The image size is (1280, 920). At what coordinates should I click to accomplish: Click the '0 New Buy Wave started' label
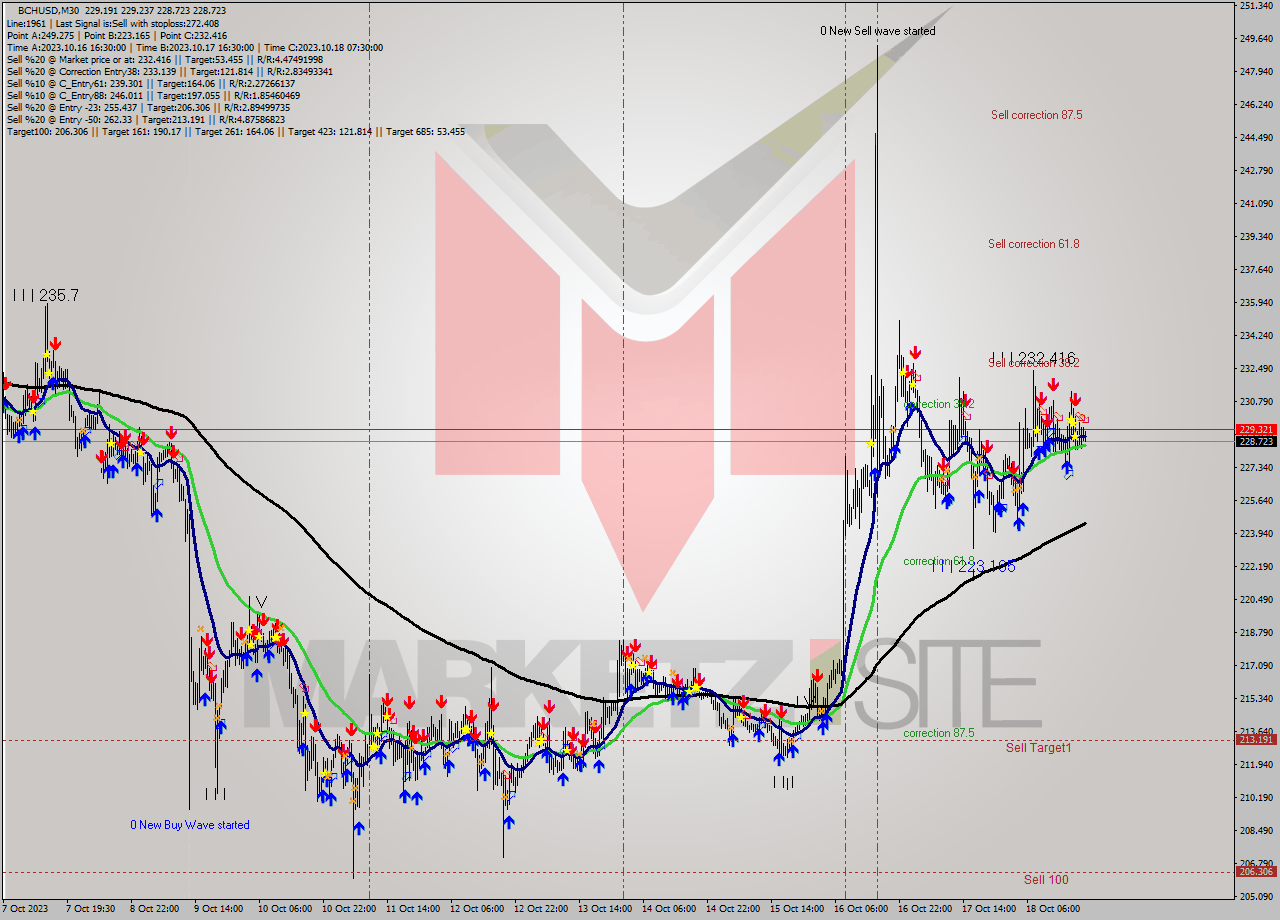coord(190,825)
